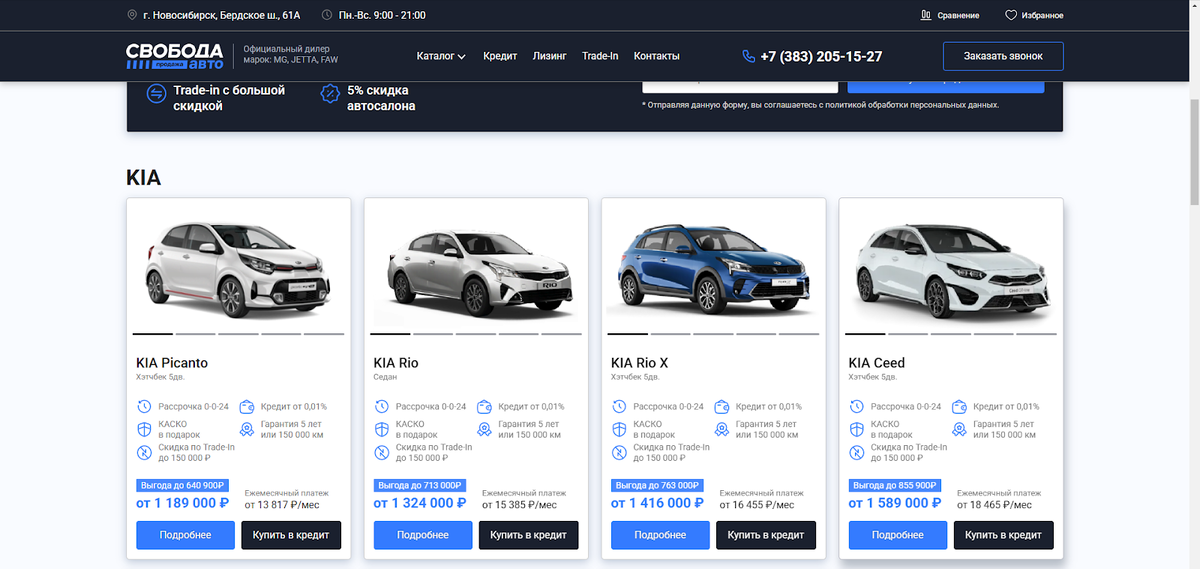Open the Лизинг menu item
Image resolution: width=1200 pixels, height=569 pixels.
point(550,56)
